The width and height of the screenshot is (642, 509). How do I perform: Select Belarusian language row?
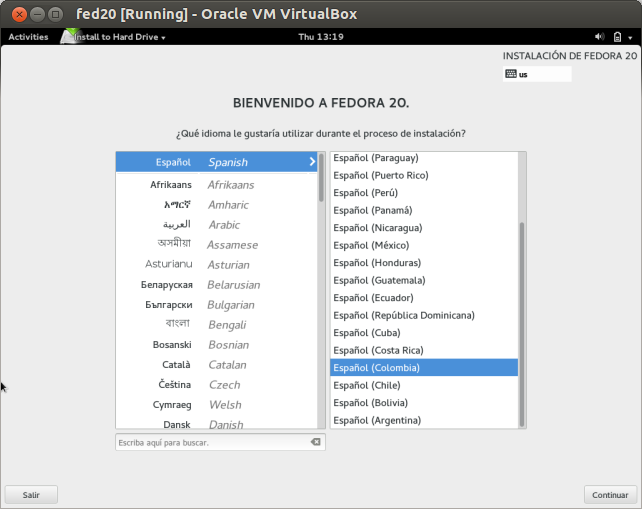(x=217, y=285)
